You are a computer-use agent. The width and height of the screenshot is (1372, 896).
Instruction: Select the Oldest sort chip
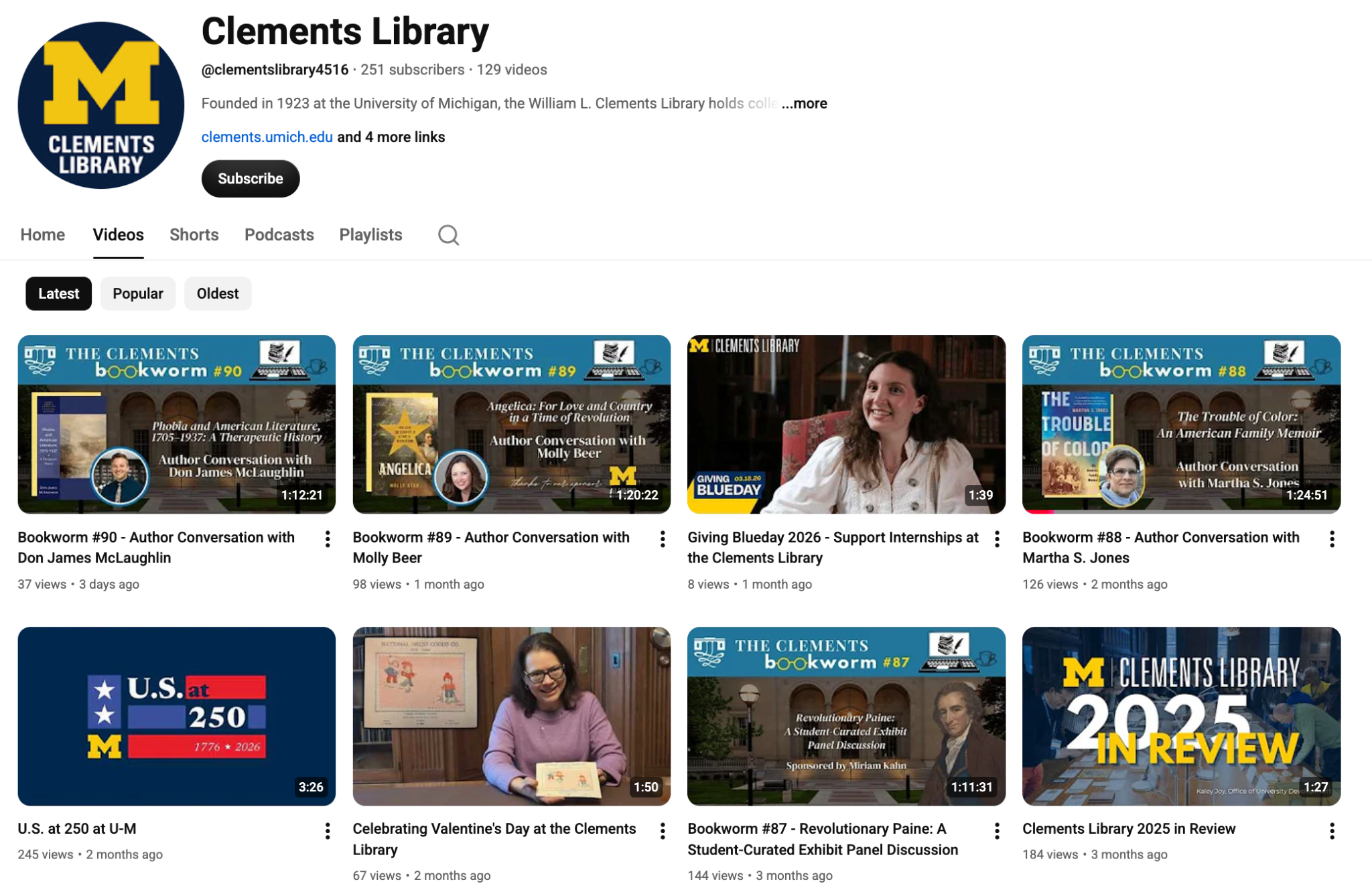tap(218, 293)
